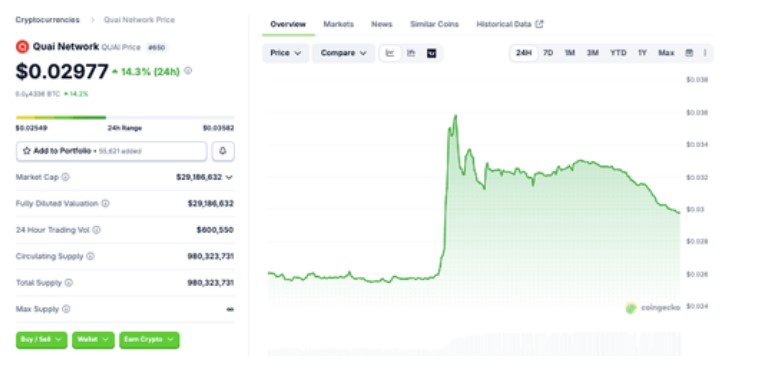Click the Market Cap info icon

65,177
